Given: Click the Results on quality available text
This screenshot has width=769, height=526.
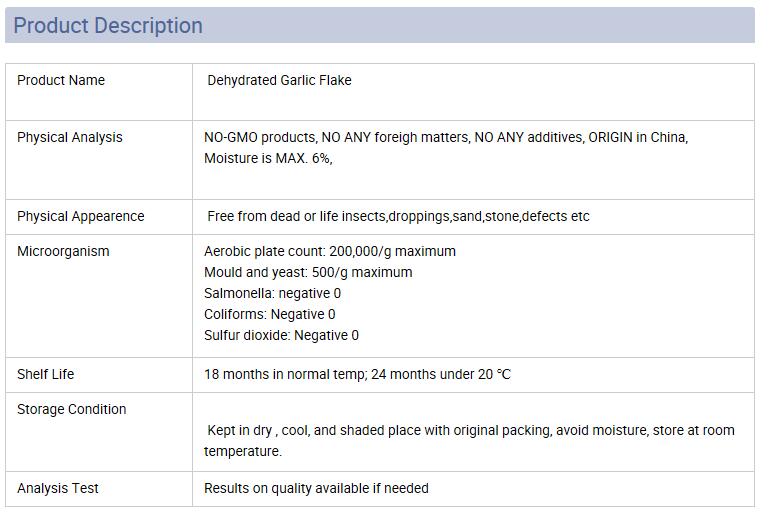Looking at the screenshot, I should pos(316,488).
